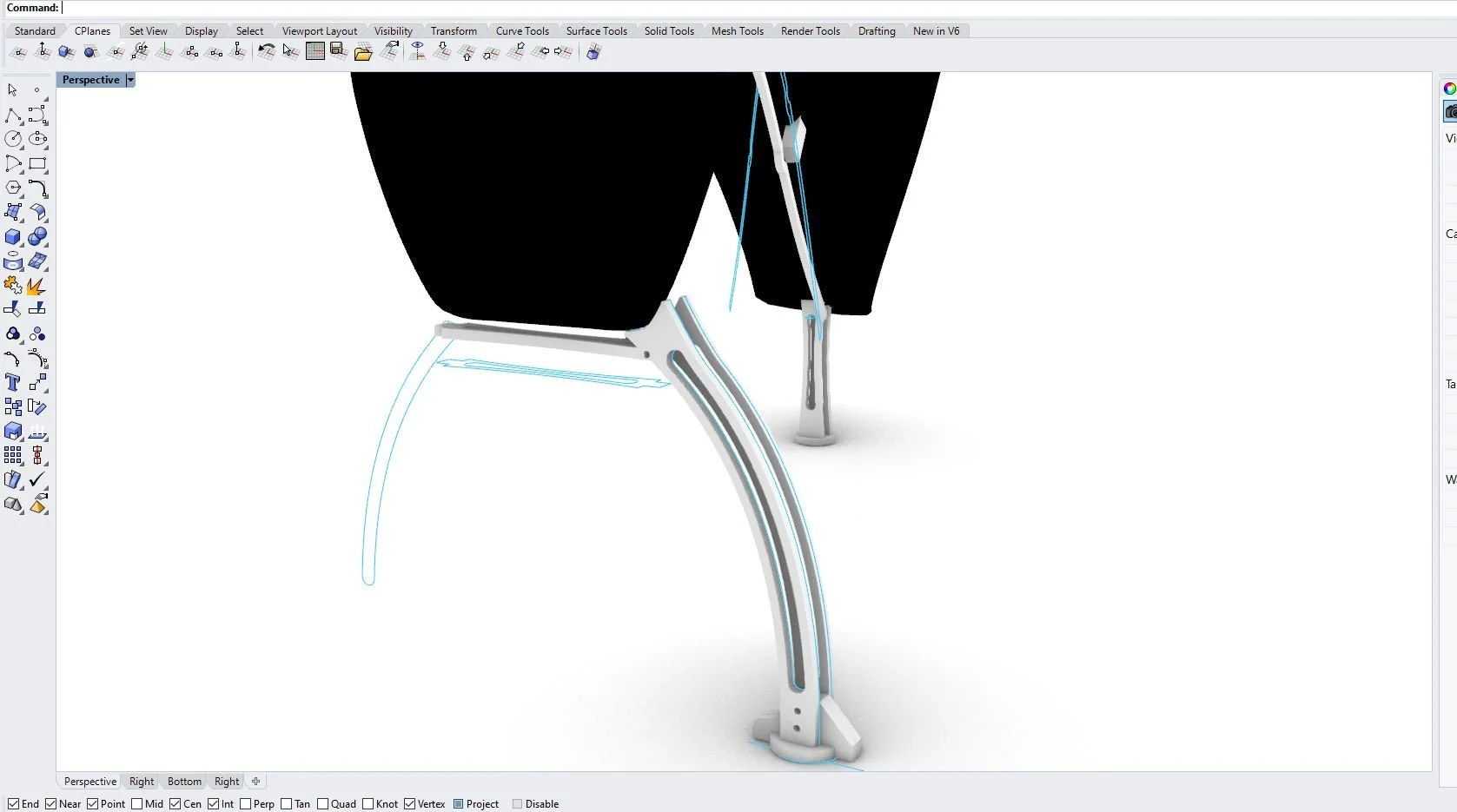Click the Set CPlane origin icon
Viewport: 1457px width, 812px height.
pyautogui.click(x=18, y=52)
